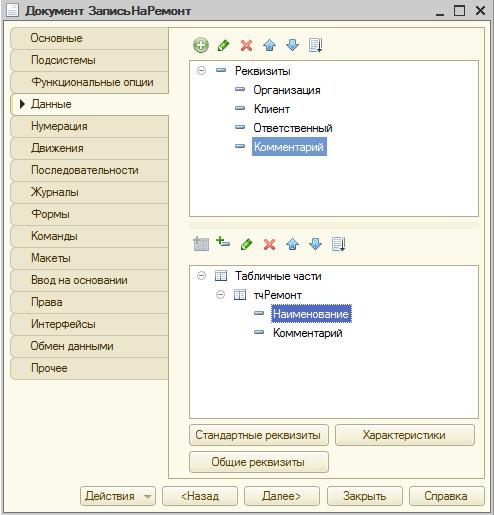This screenshot has width=494, height=515.
Task: Click the sort list icon in upper toolbar
Action: [x=315, y=45]
